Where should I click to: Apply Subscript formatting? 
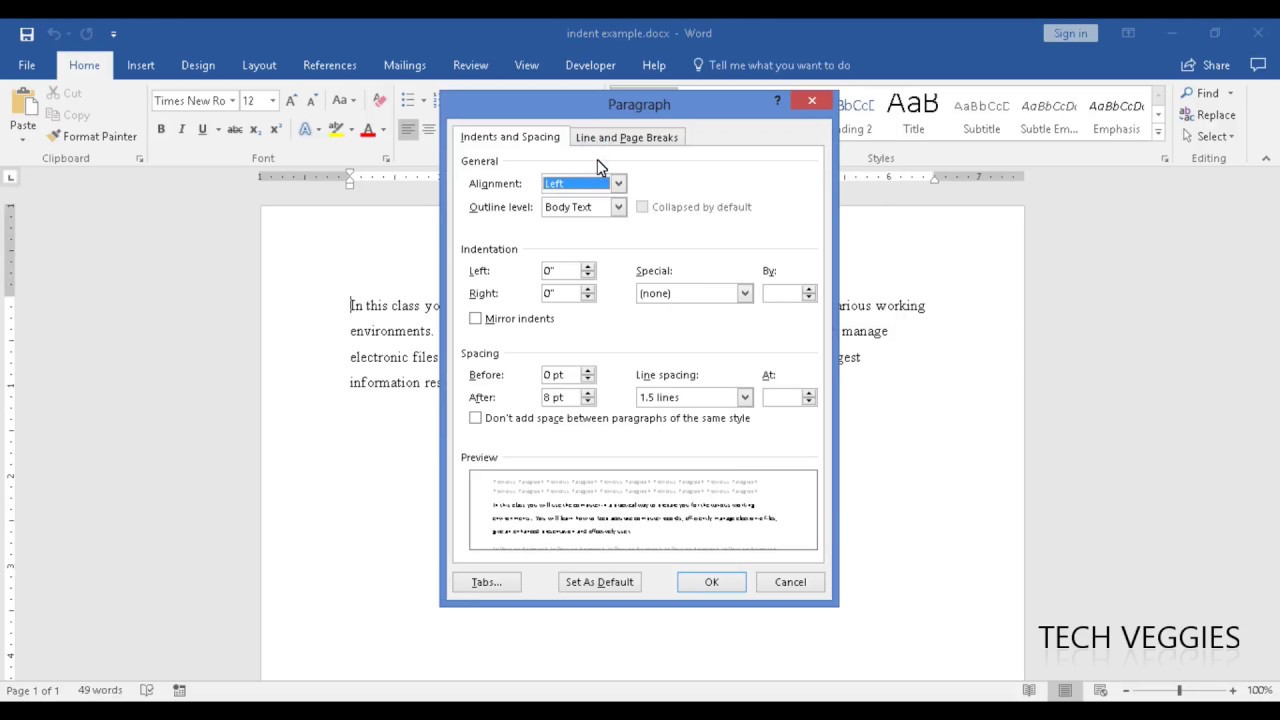click(x=255, y=130)
